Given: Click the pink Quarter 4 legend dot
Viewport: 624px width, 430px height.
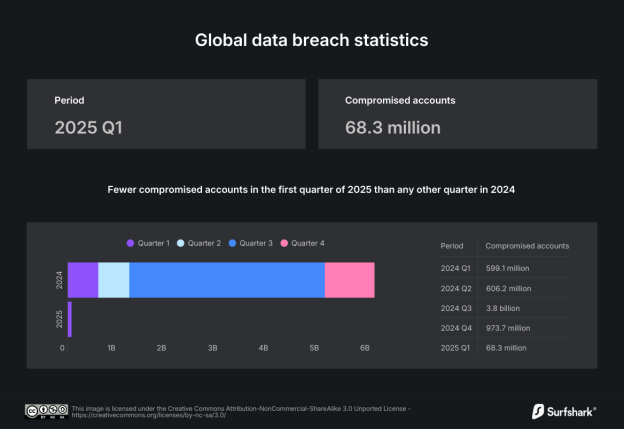Looking at the screenshot, I should 284,244.
